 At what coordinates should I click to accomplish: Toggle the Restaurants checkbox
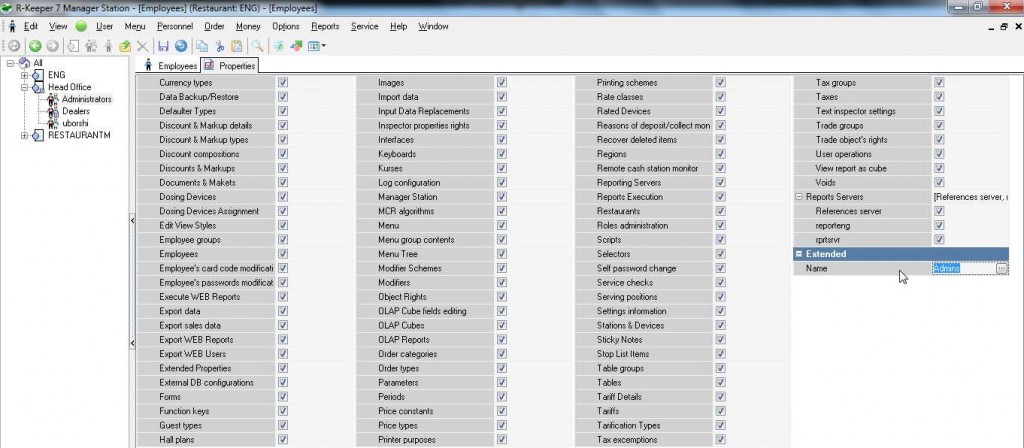(720, 212)
